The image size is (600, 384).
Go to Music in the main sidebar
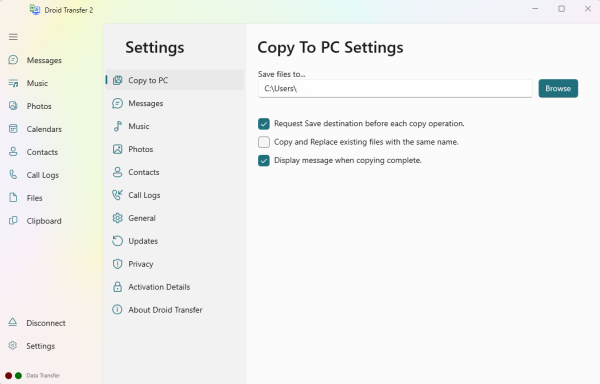[x=37, y=83]
